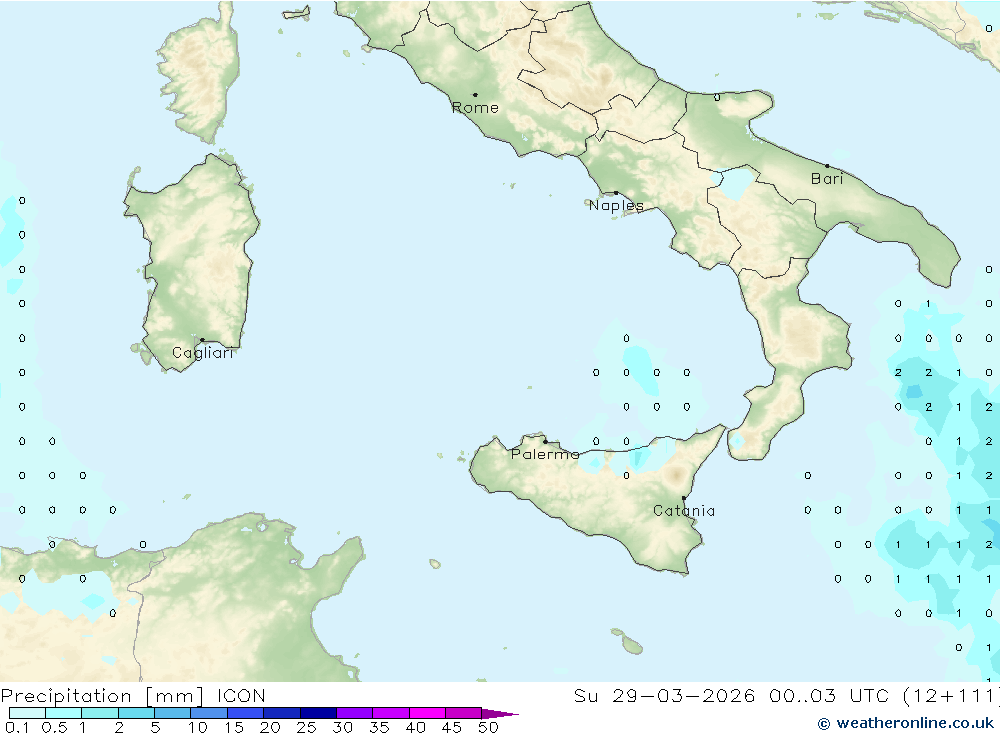Click the 25 legend value

307,727
